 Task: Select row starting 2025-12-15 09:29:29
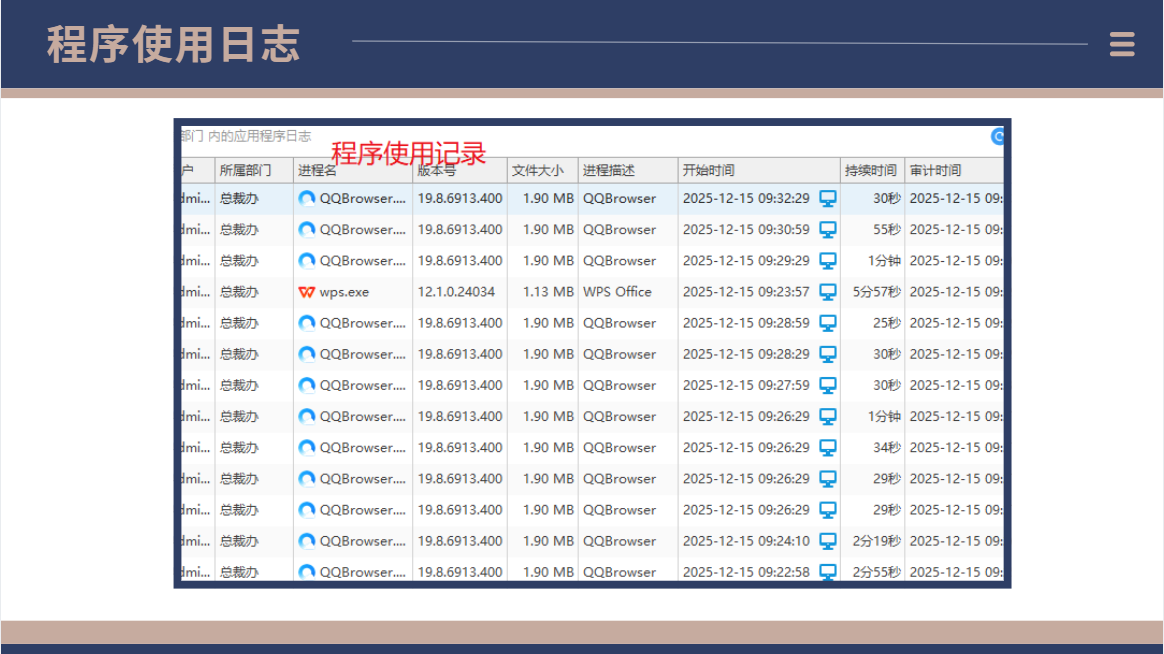click(592, 261)
